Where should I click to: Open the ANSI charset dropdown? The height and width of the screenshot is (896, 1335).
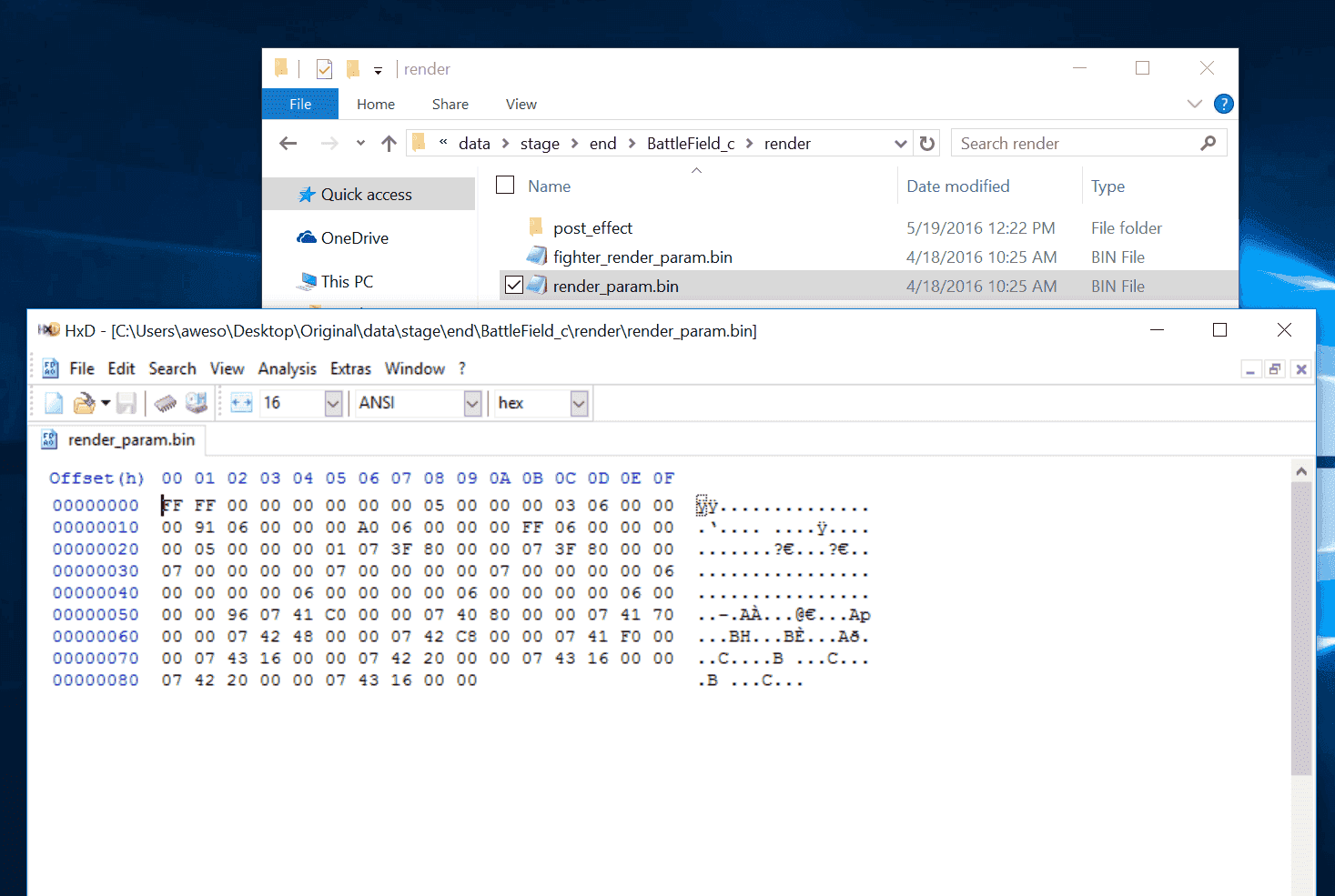point(472,403)
